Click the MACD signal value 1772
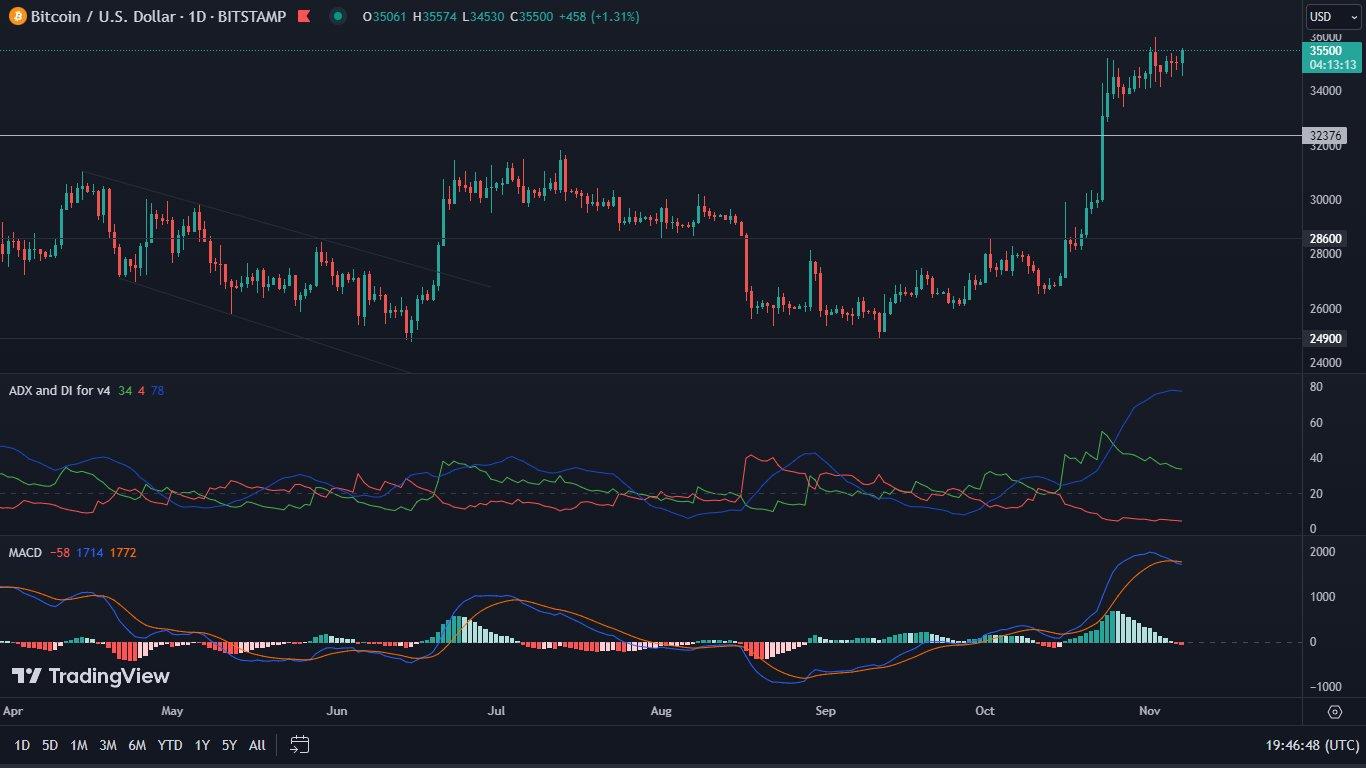1366x768 pixels. tap(124, 552)
